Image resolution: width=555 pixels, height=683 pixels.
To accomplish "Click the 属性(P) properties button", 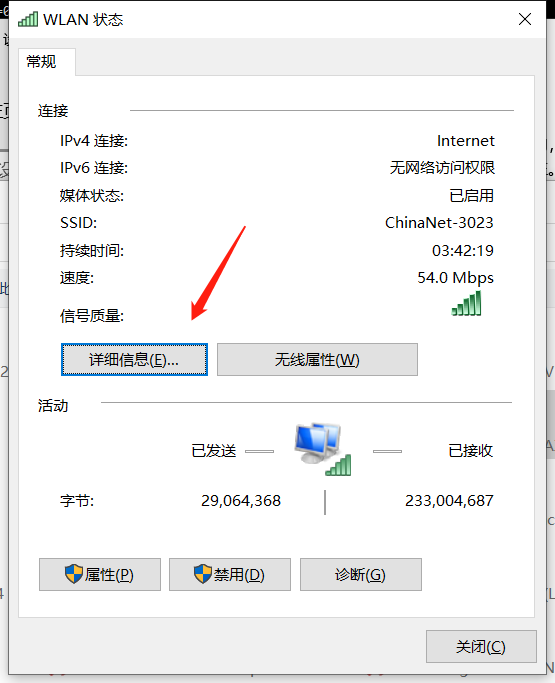I will coord(100,575).
